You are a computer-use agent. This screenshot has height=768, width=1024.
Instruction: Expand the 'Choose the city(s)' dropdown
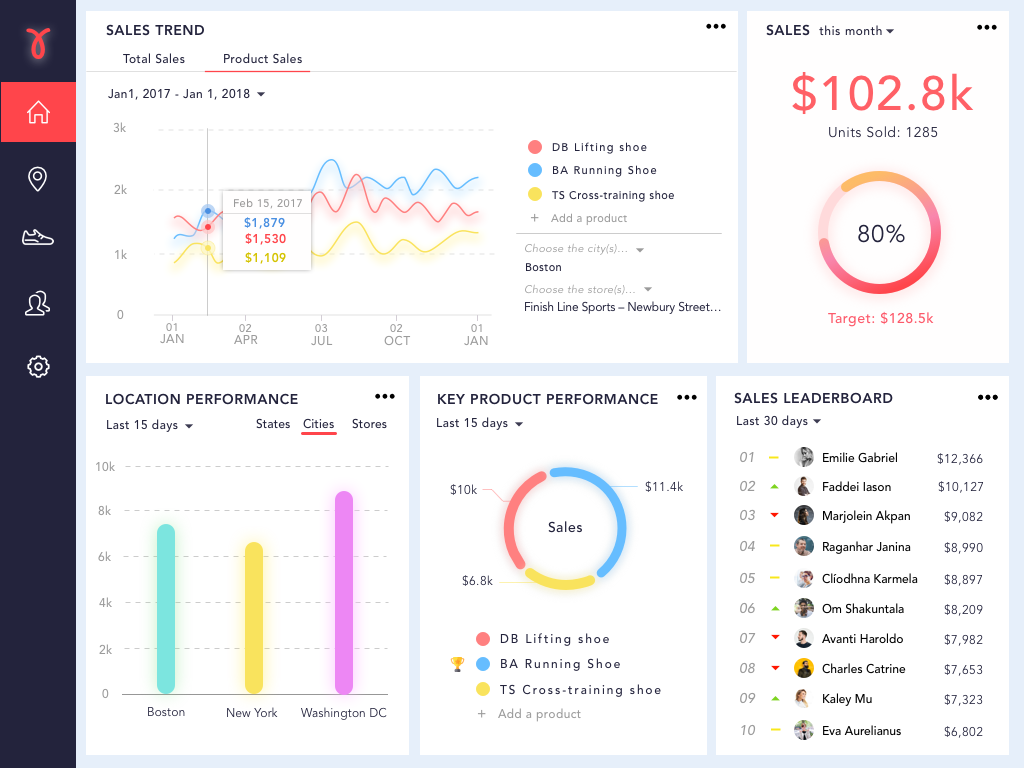coord(584,249)
